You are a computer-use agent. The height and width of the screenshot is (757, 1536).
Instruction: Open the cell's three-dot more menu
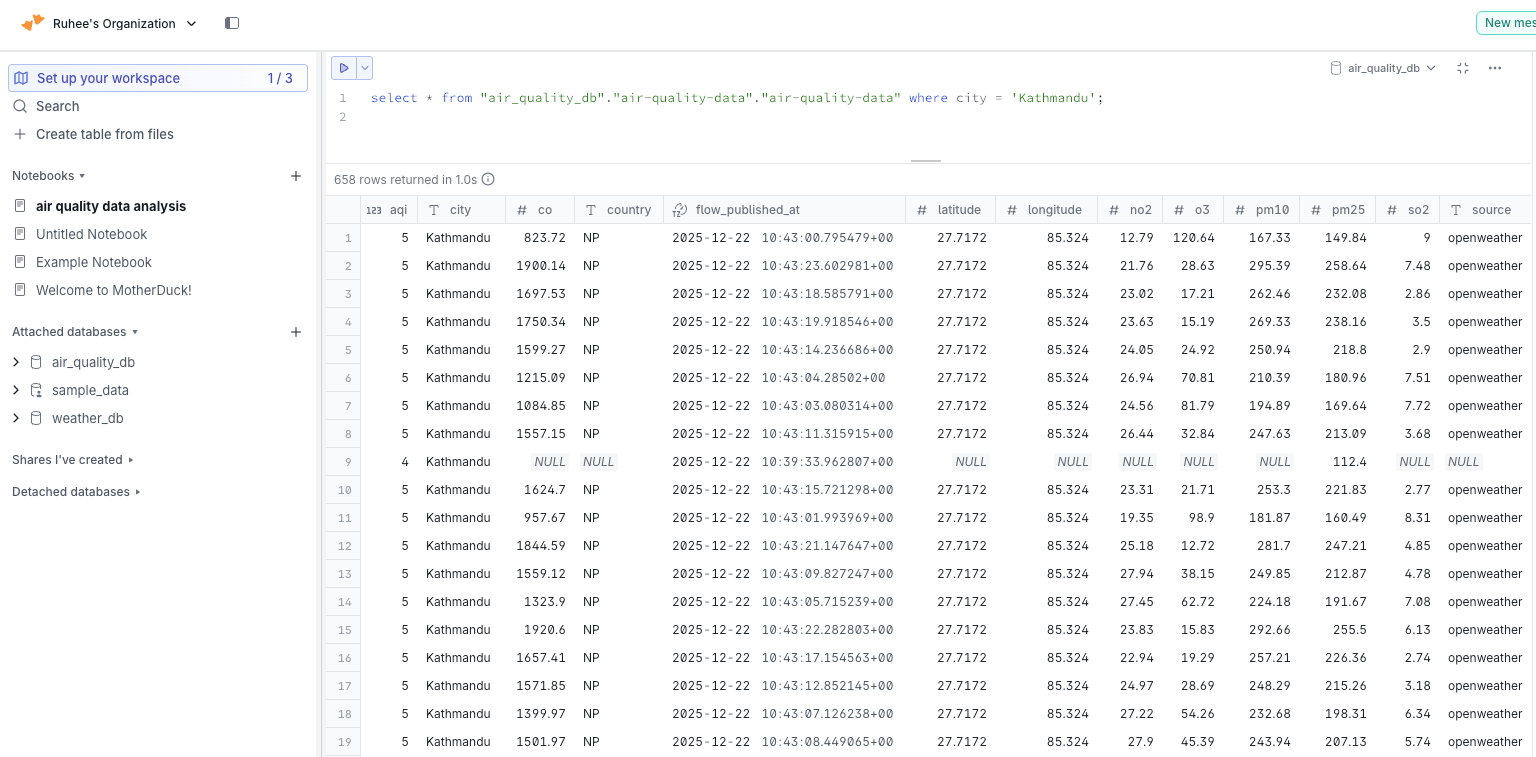(1495, 68)
